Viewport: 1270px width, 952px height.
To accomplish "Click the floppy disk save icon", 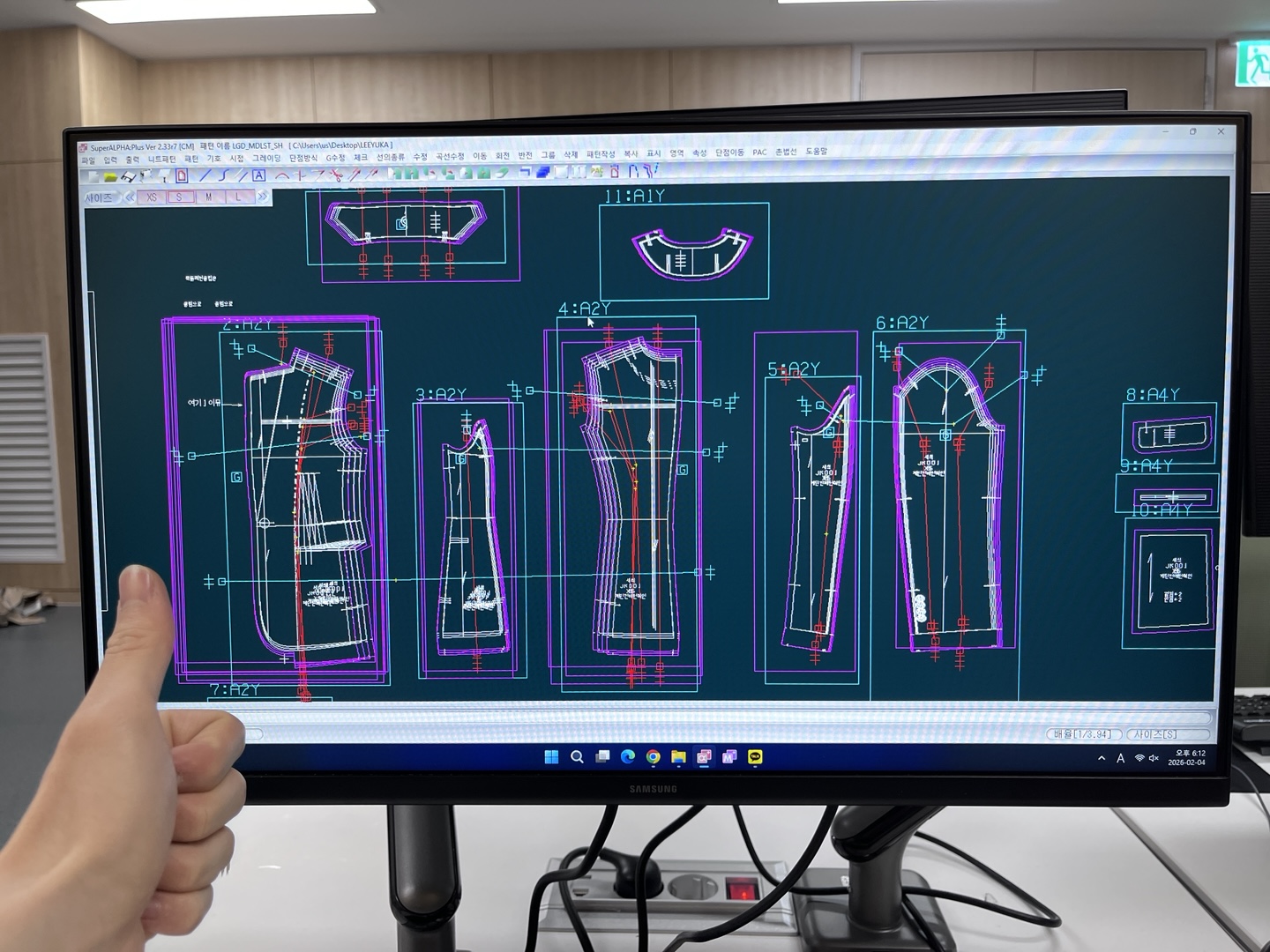I will tap(129, 176).
